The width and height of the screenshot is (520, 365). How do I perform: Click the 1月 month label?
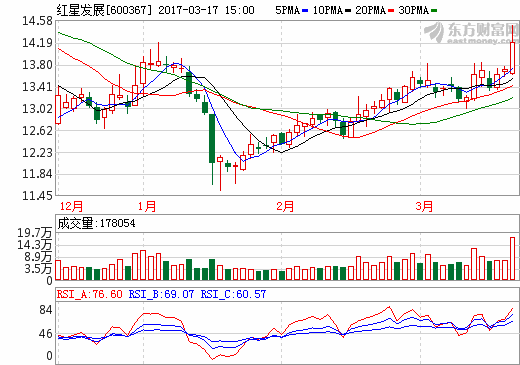tap(147, 206)
